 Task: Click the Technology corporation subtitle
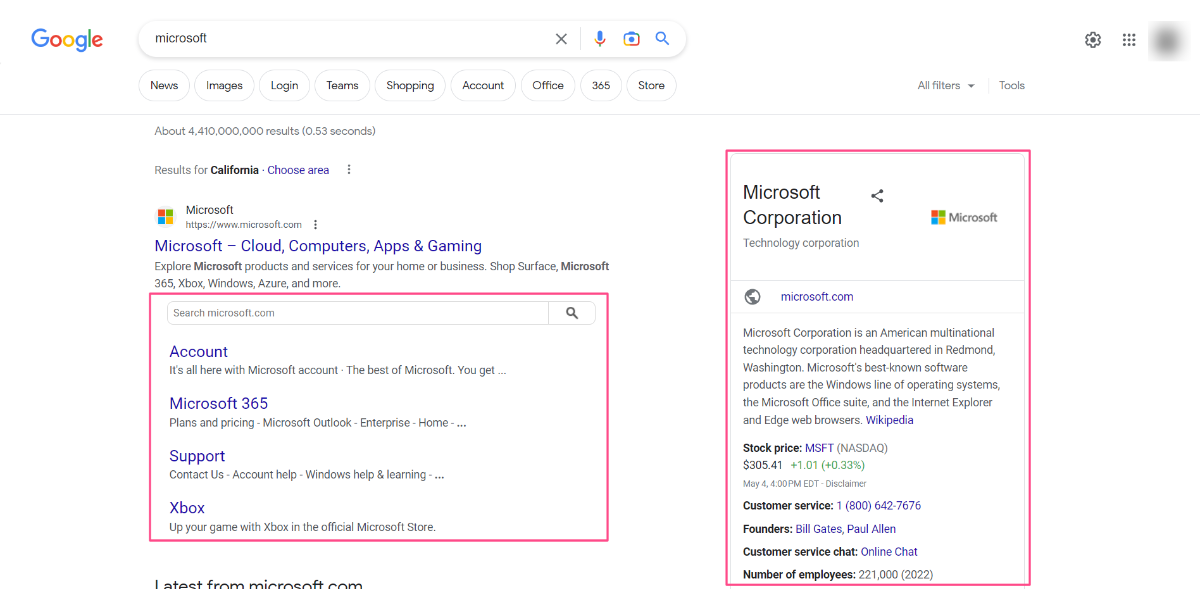point(801,243)
